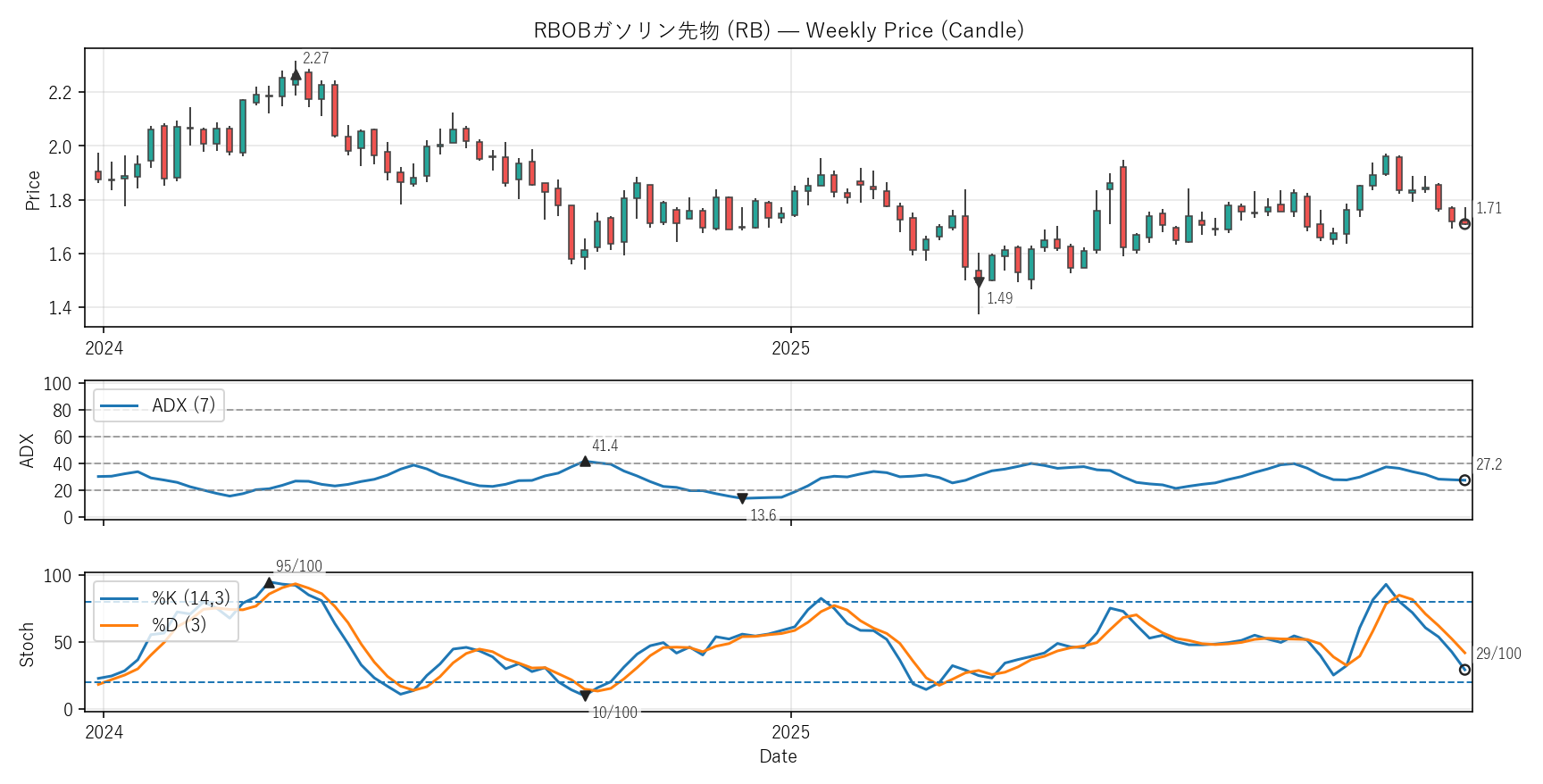
Task: Click the 2.2 tick on the price axis
Action: (x=60, y=93)
